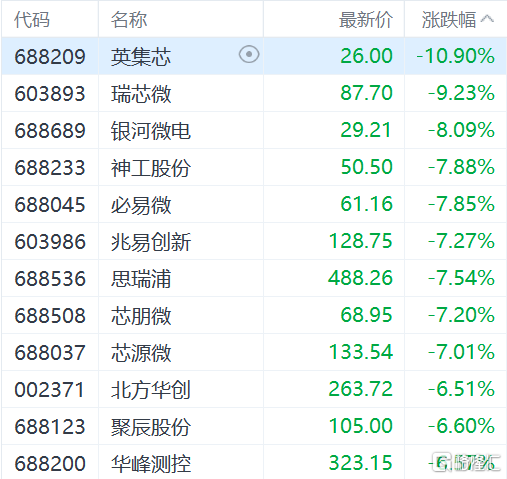
Task: Click latest price 26.00
Action: (x=366, y=56)
